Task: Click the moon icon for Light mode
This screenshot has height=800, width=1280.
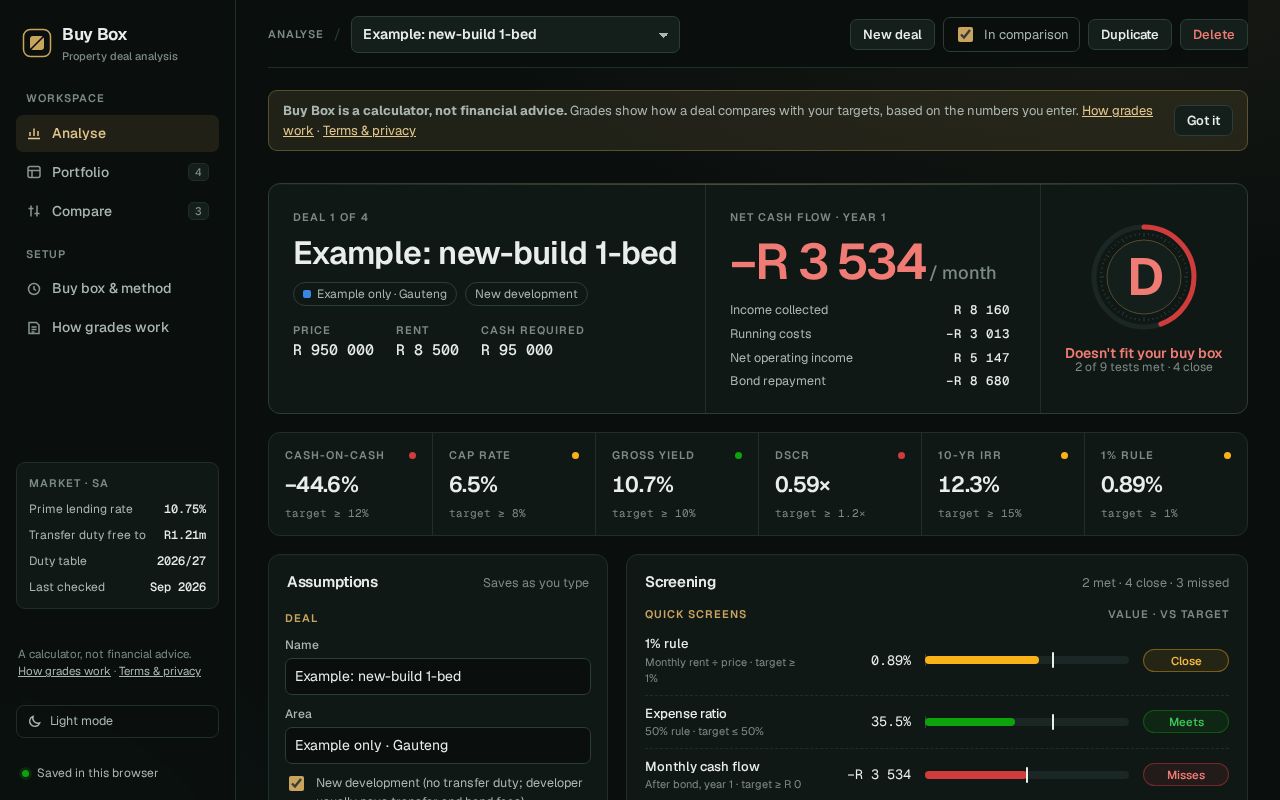Action: pyautogui.click(x=35, y=721)
